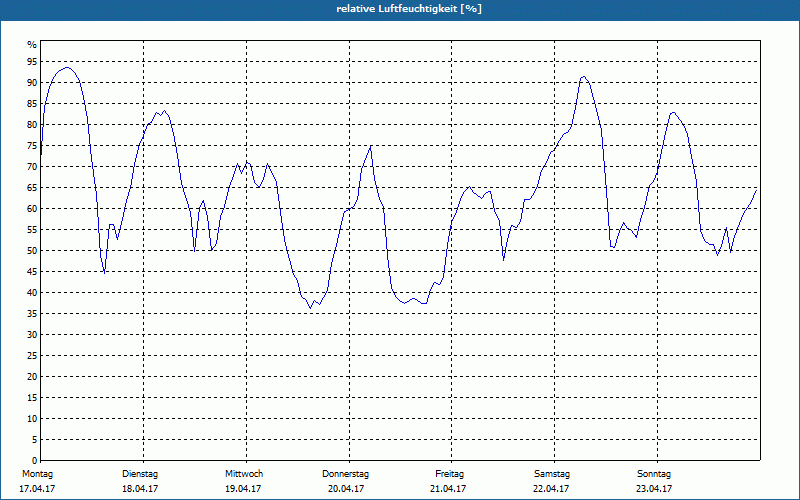Screen dimensions: 800x500
Task: Click the y-axis value 80
Action: click(32, 124)
